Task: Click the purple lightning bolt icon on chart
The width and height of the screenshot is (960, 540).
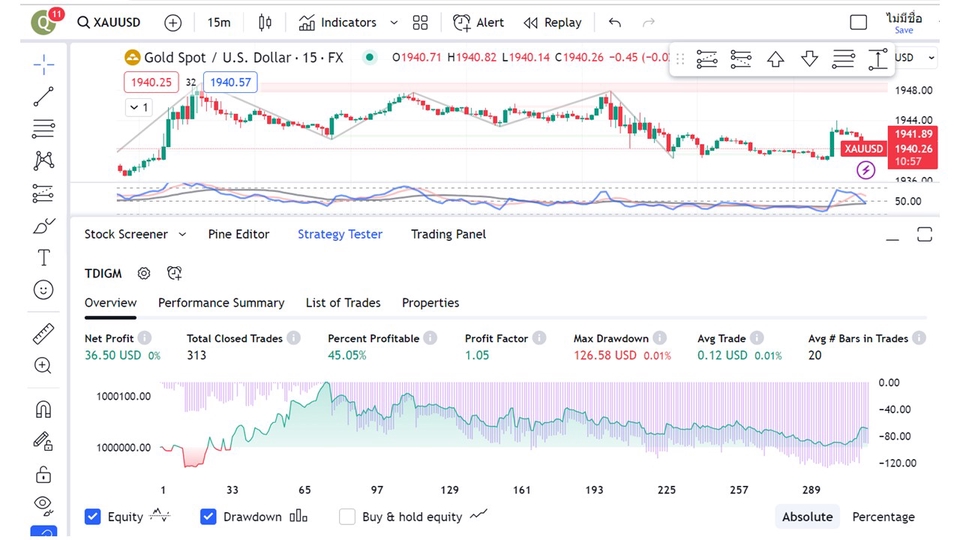Action: point(866,170)
